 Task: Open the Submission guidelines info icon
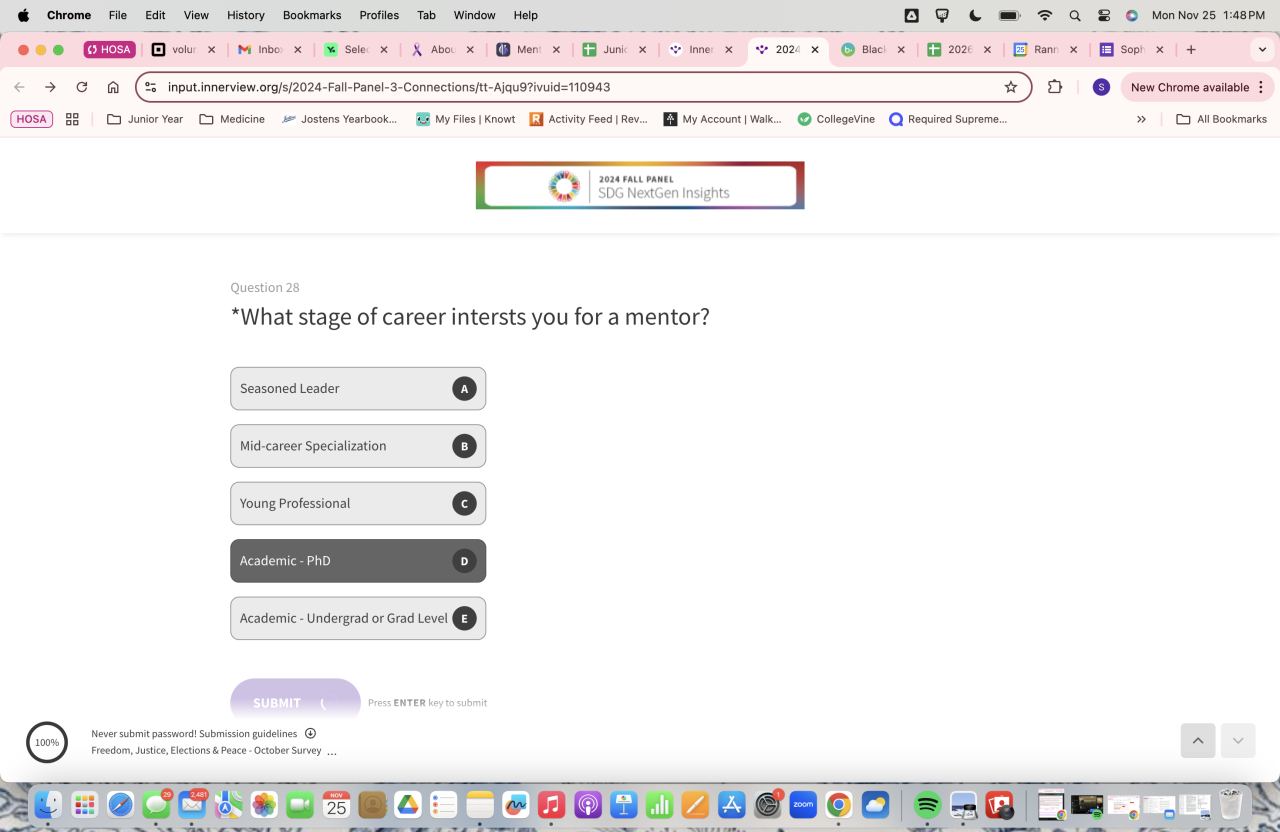[x=310, y=733]
